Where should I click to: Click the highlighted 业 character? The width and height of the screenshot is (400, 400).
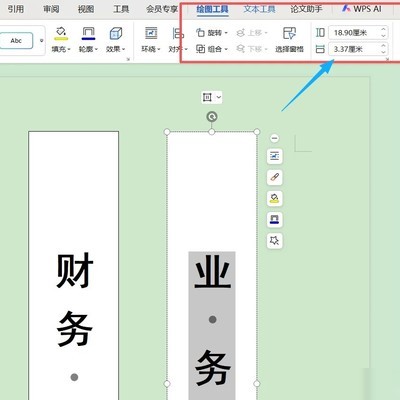[213, 272]
